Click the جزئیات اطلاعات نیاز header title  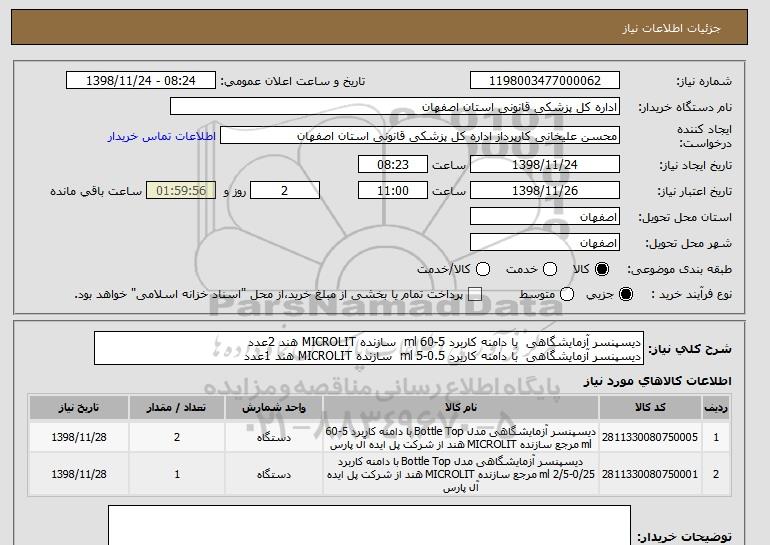point(671,28)
